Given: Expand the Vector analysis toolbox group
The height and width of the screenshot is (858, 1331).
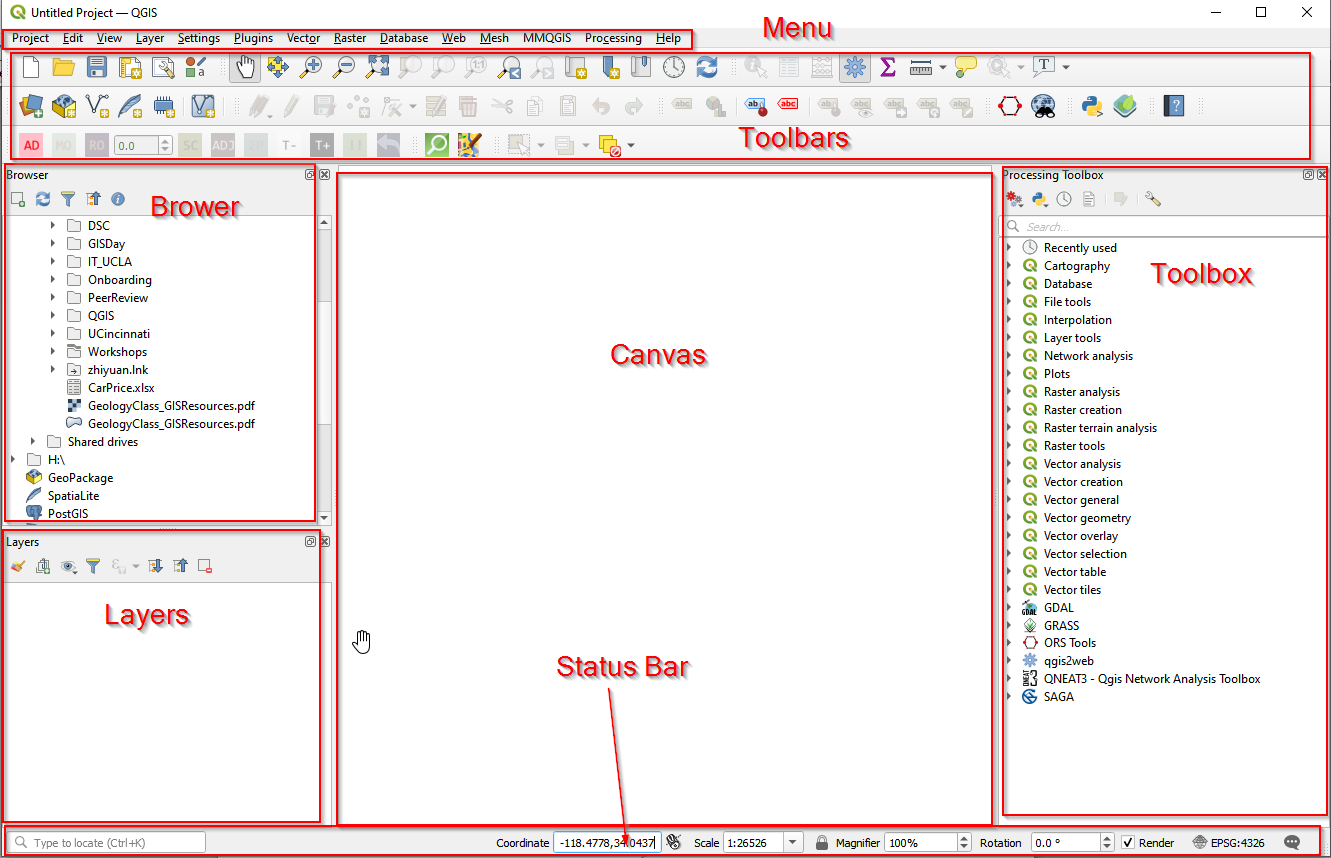Looking at the screenshot, I should coord(1009,464).
